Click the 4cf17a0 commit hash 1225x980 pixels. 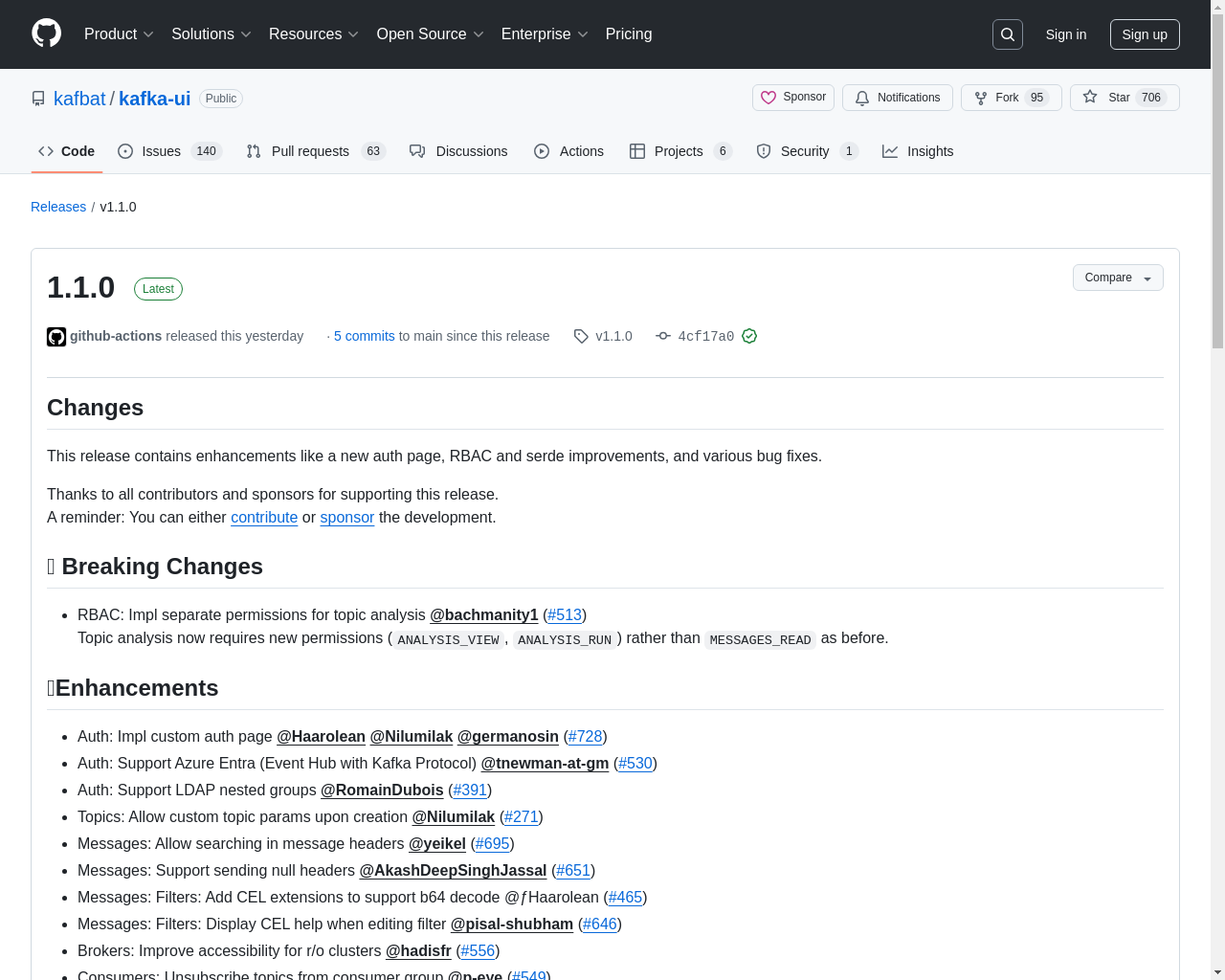[x=706, y=336]
